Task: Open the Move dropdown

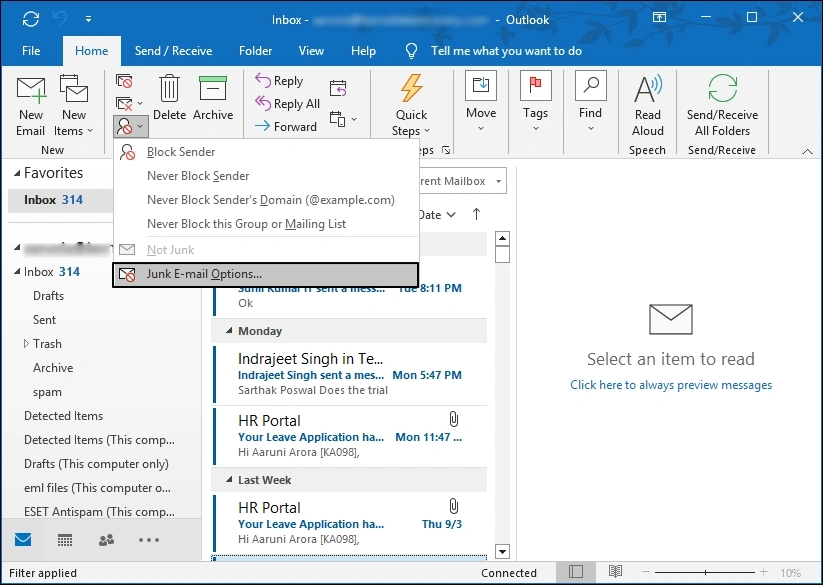Action: [481, 101]
